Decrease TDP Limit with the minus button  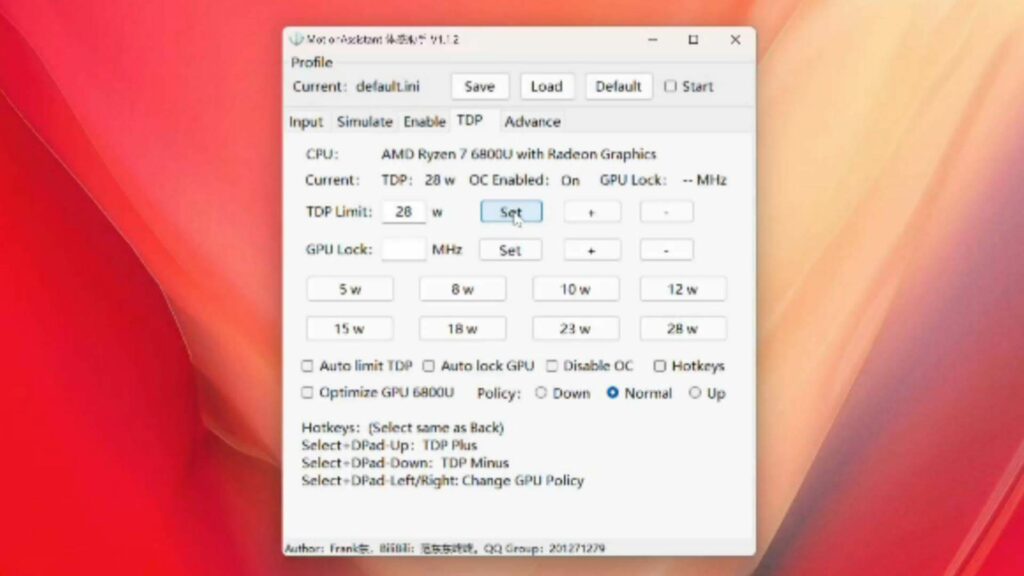coord(666,212)
